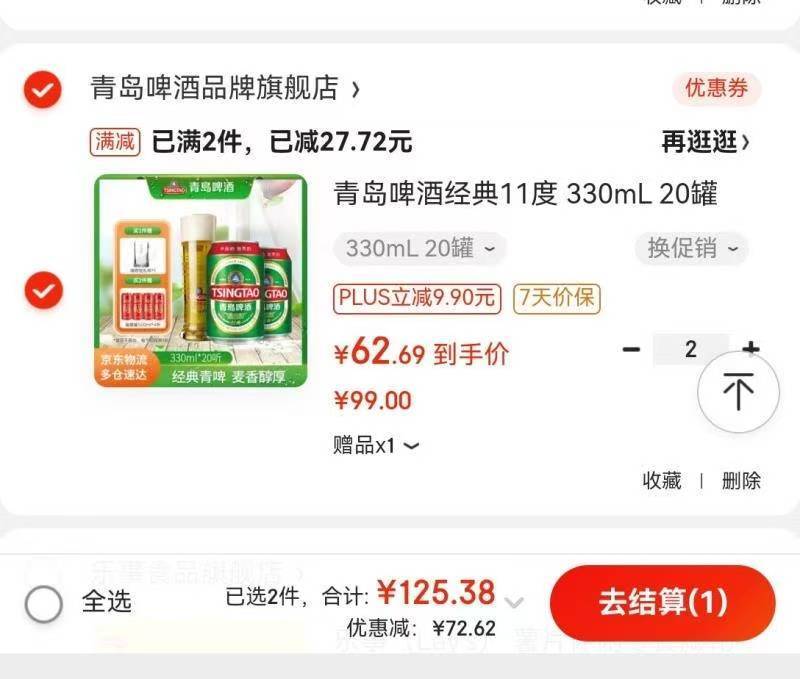
Task: Tap 收藏 to favorite the item
Action: [x=662, y=481]
